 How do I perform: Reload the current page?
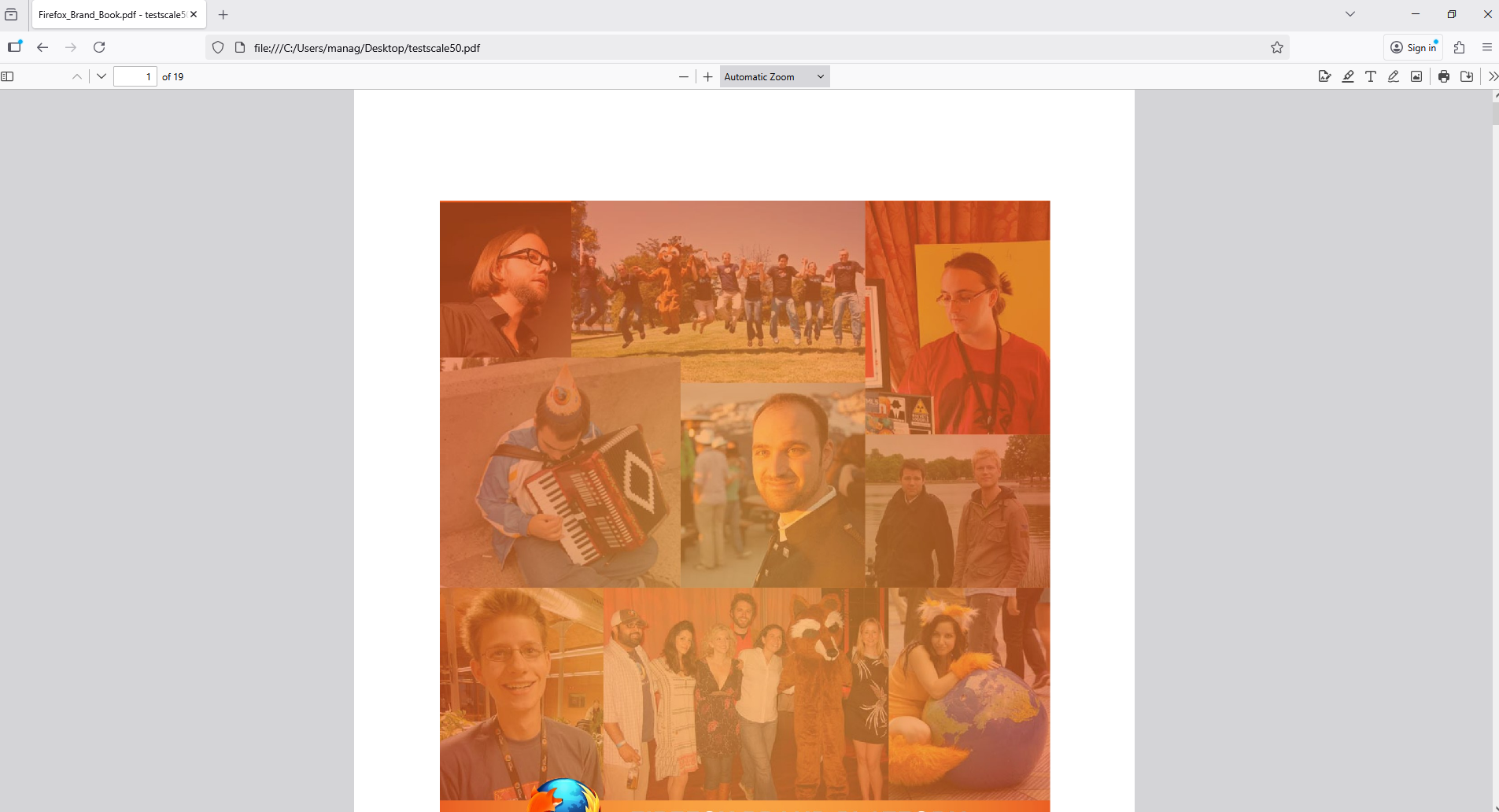[99, 47]
